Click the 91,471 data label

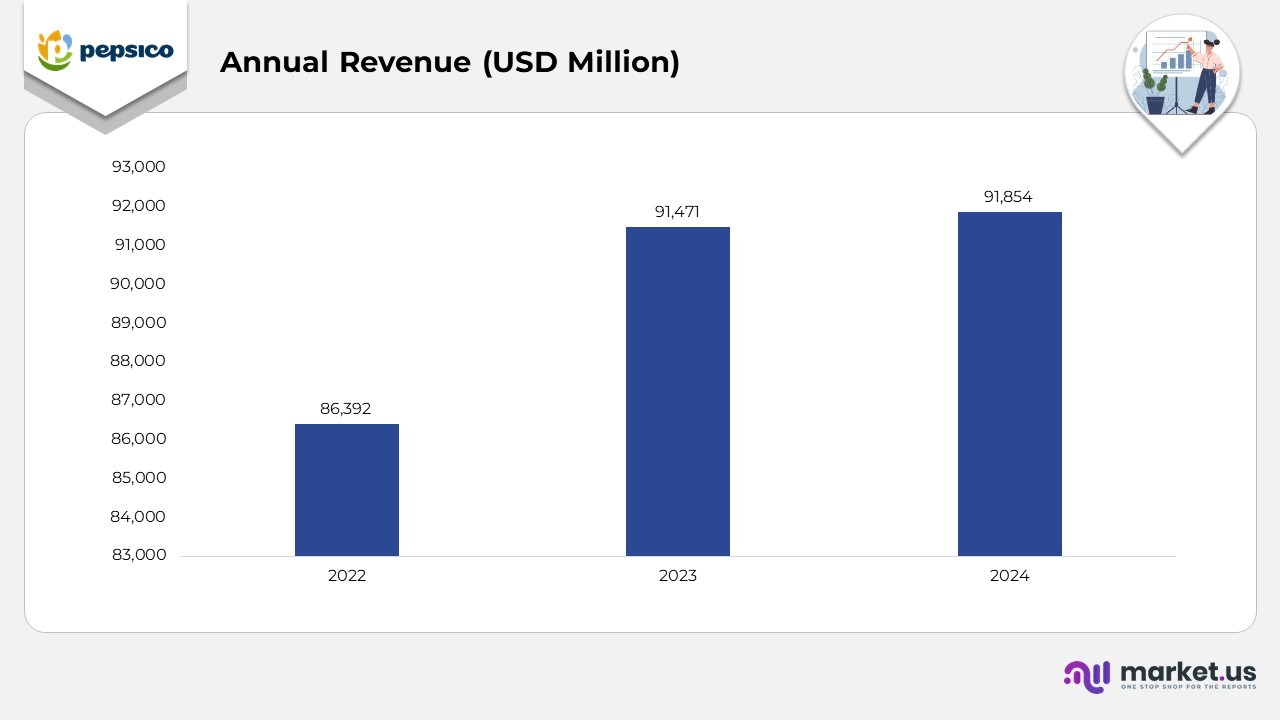coord(678,211)
